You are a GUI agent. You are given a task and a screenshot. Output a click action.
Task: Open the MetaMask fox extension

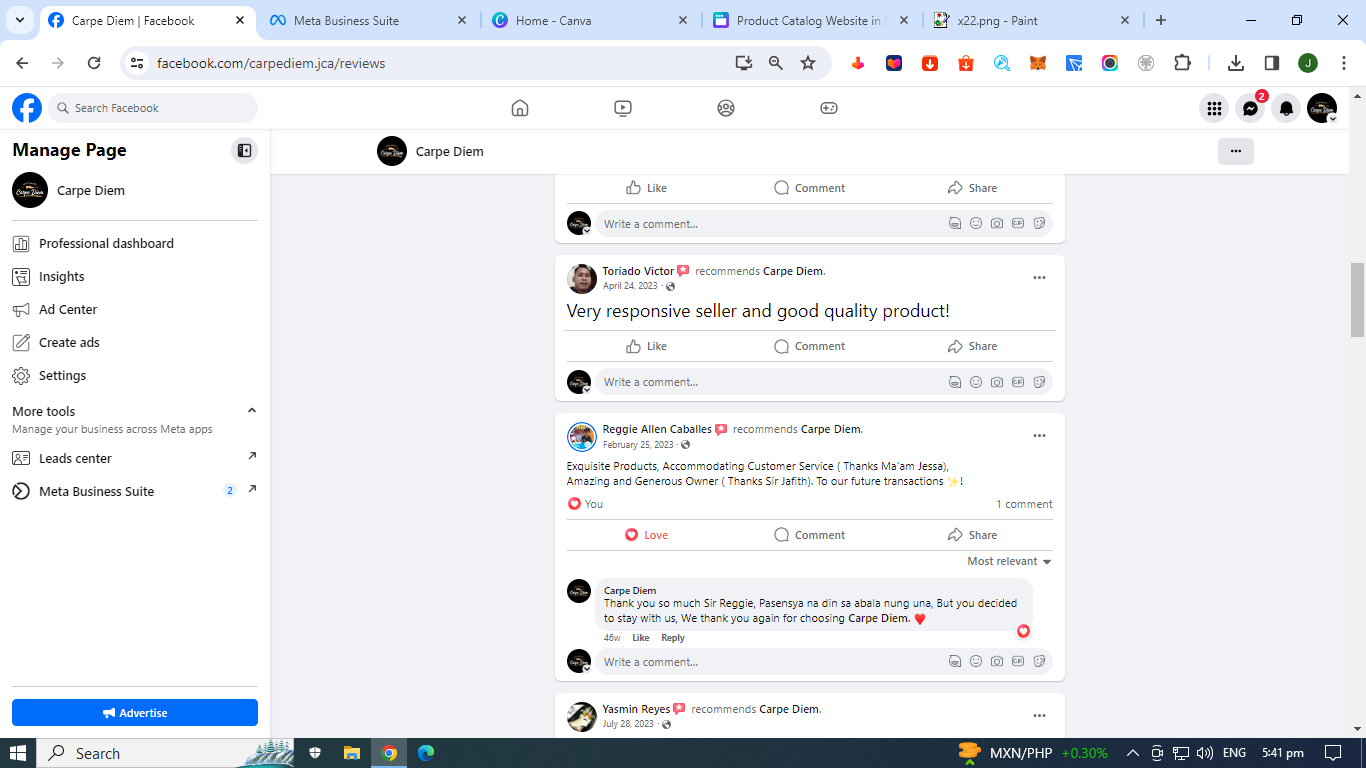point(1038,63)
